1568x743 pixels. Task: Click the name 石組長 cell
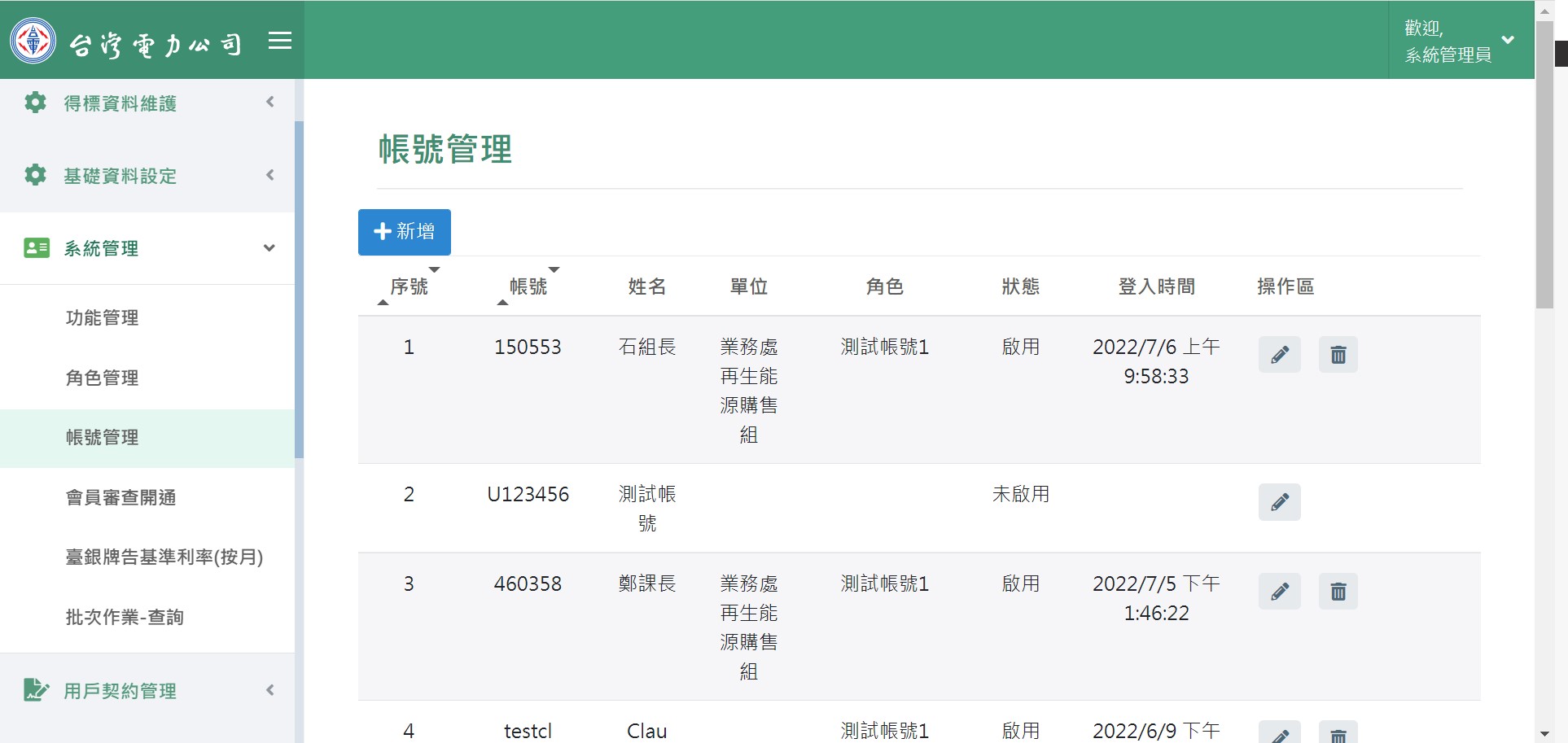coord(647,347)
